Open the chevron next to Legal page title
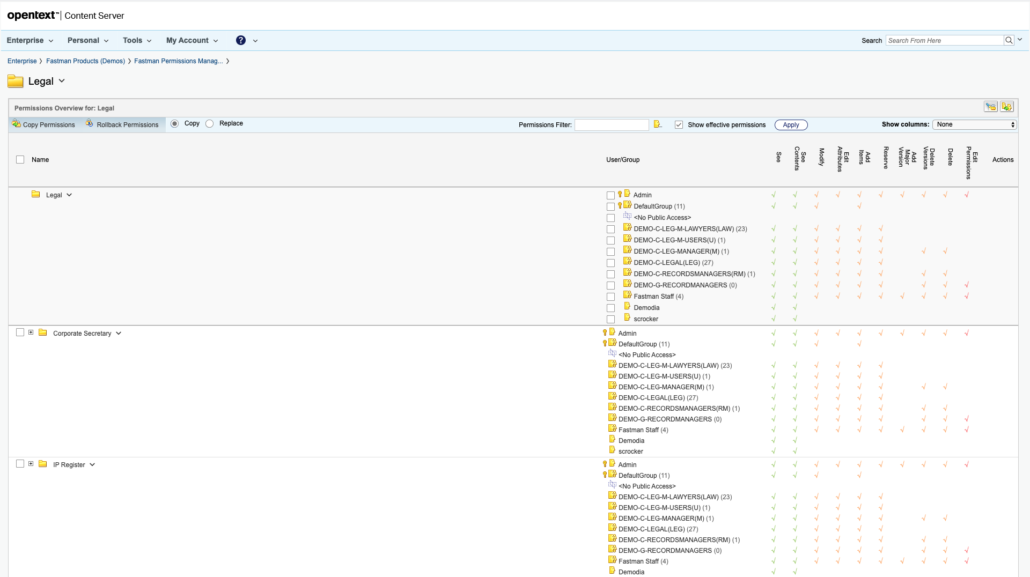The width and height of the screenshot is (1030, 577). click(62, 81)
